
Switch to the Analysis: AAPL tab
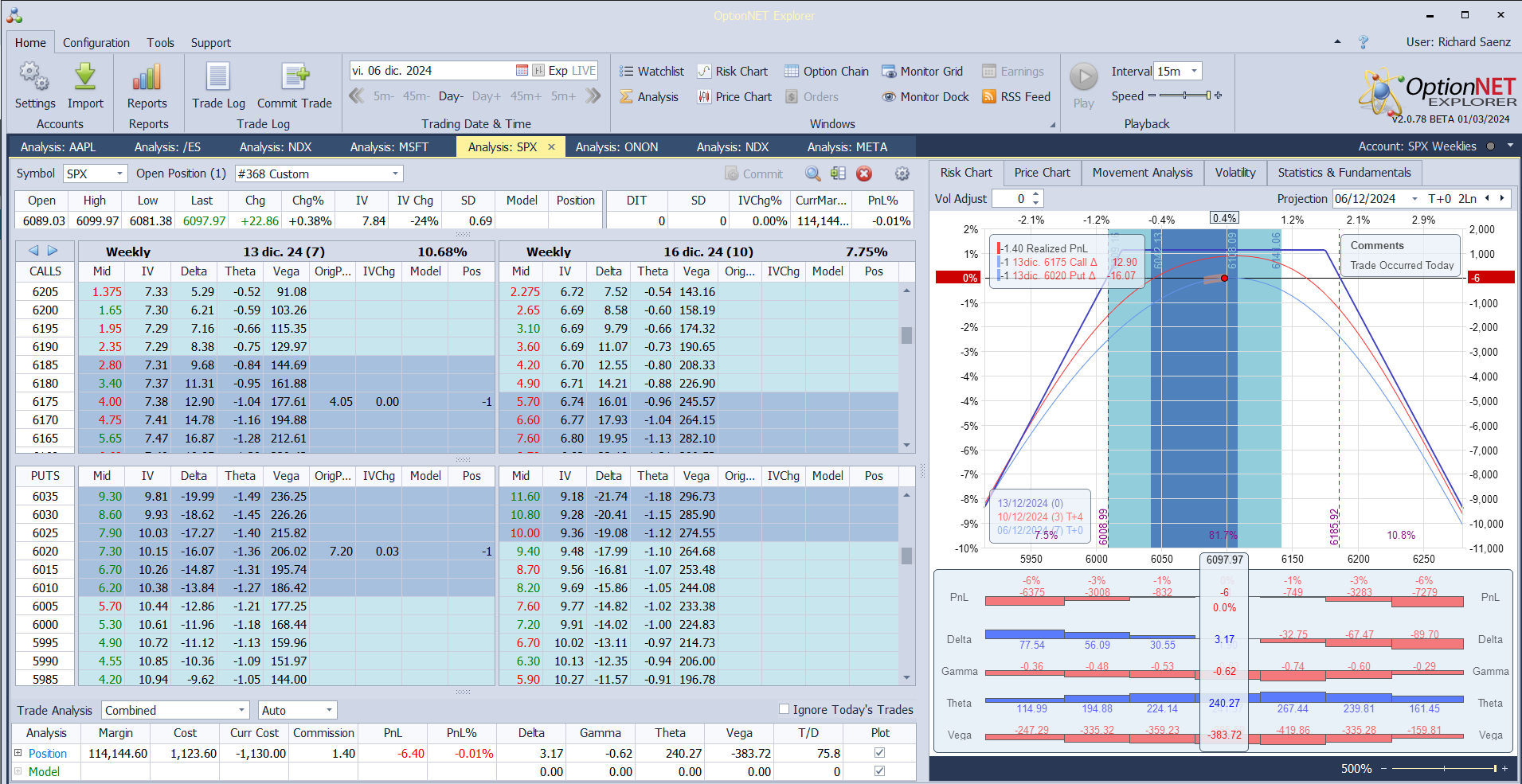pos(58,147)
